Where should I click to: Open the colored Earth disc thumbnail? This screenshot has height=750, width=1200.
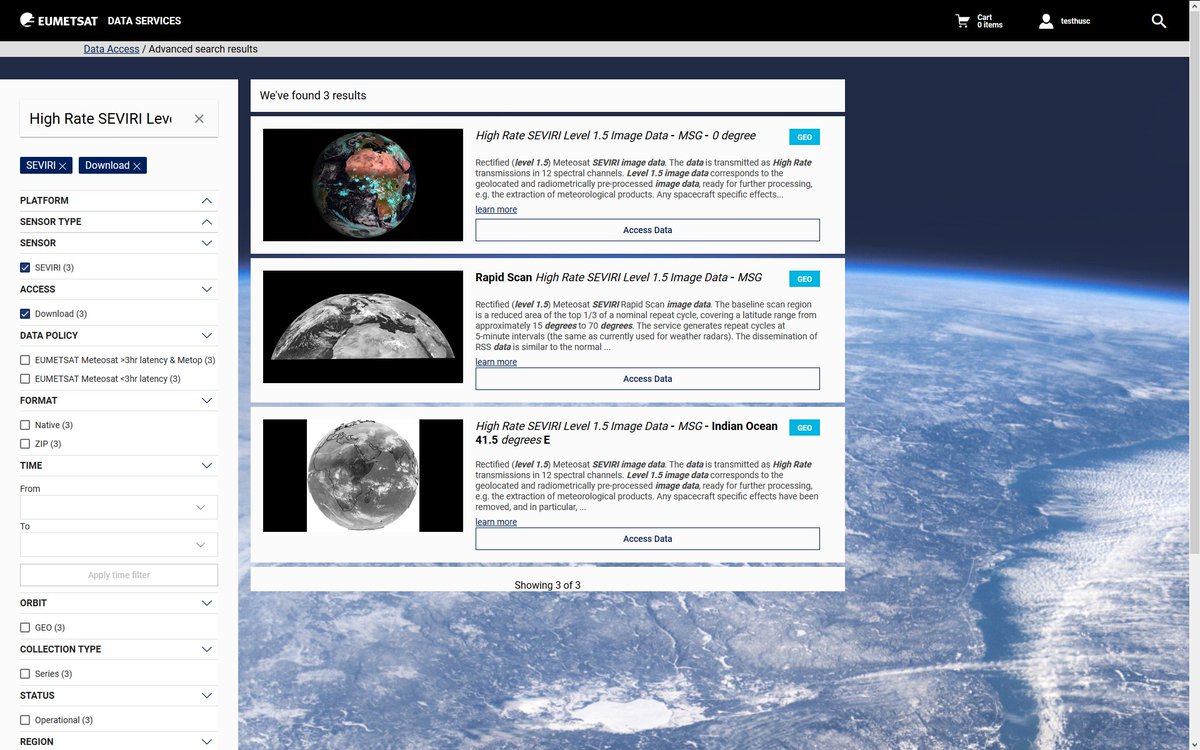click(363, 185)
